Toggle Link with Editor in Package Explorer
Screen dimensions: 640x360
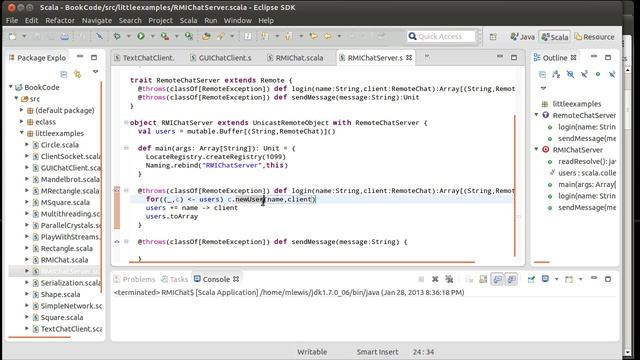coord(77,74)
